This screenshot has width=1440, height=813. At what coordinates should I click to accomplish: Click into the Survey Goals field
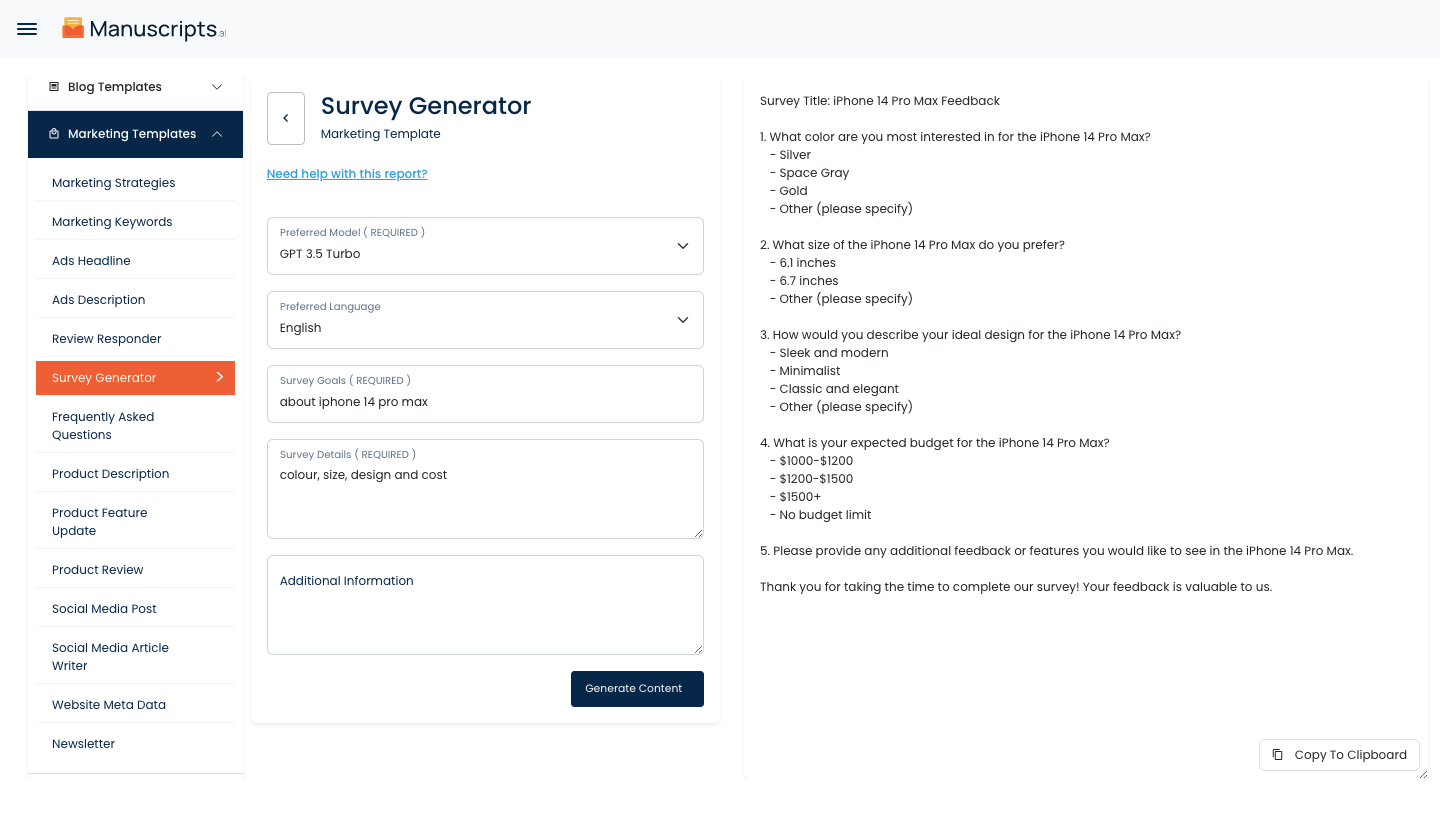(x=485, y=402)
